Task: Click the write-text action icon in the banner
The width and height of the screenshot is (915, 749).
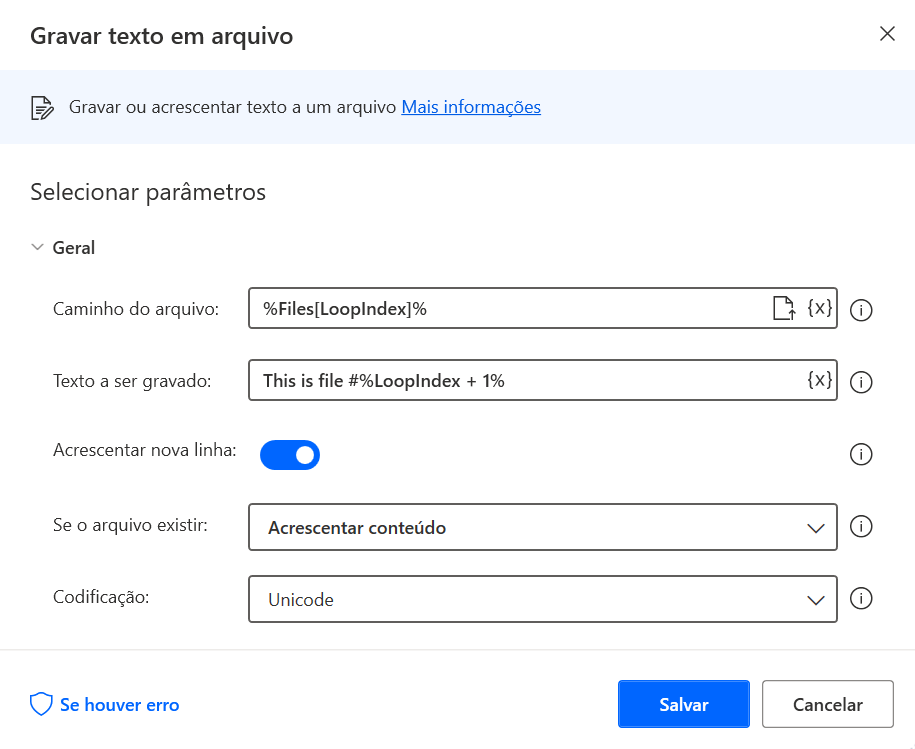Action: (41, 106)
